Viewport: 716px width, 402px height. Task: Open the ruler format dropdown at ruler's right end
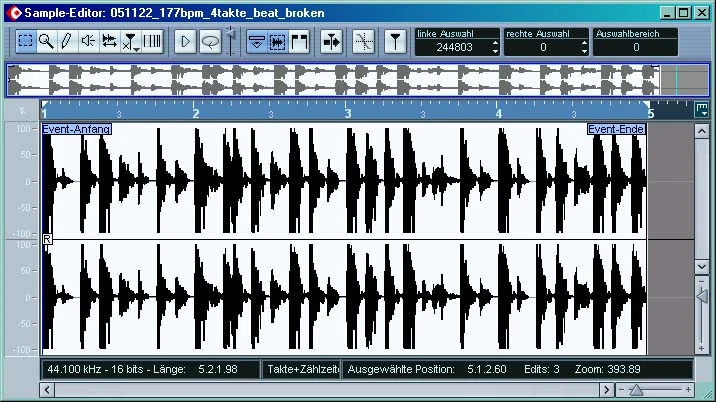[x=702, y=110]
